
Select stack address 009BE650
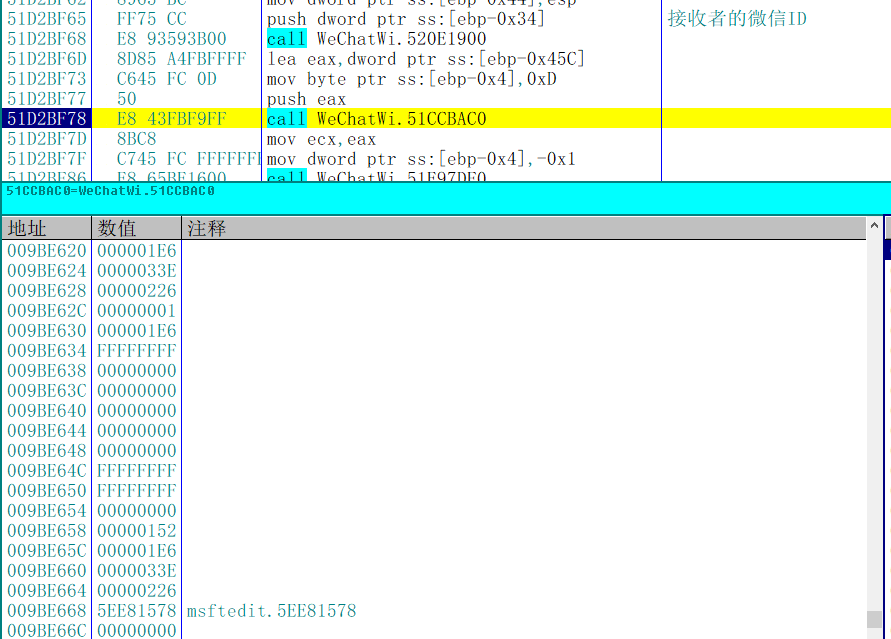point(47,490)
